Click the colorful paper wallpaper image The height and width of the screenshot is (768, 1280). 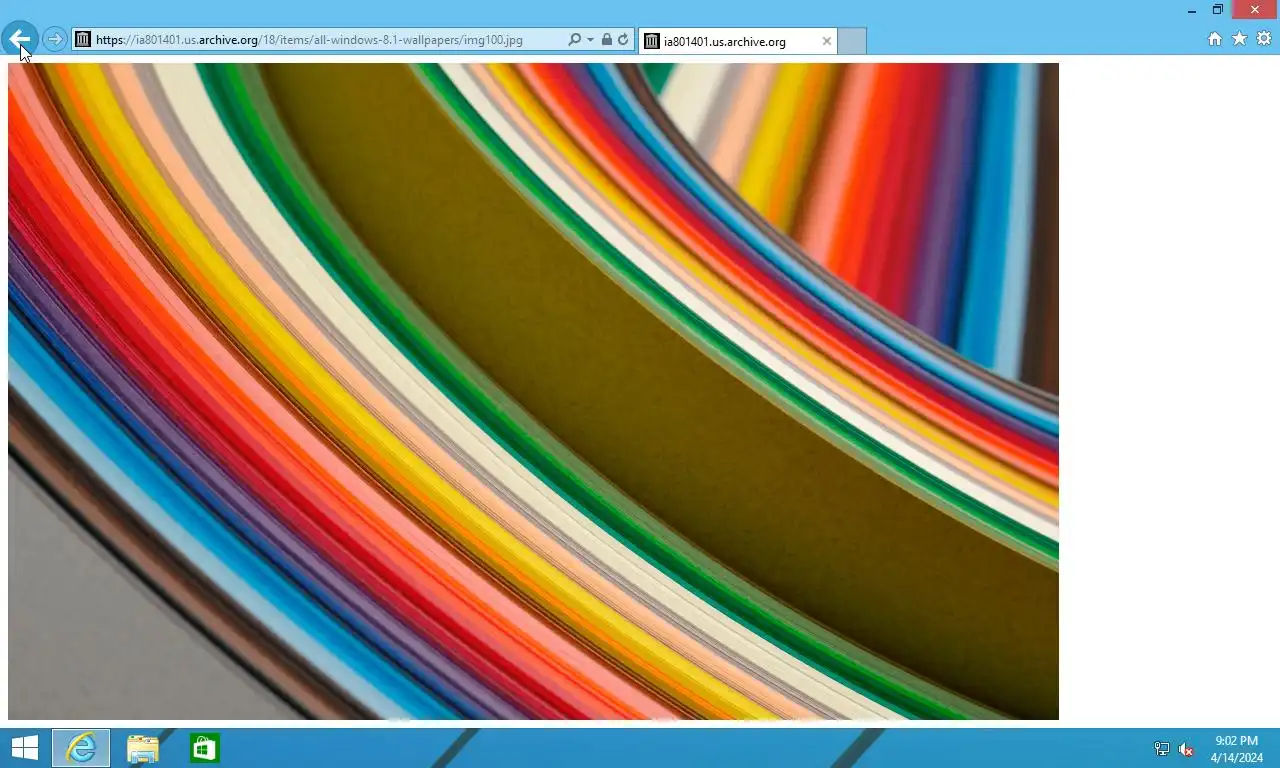tap(533, 391)
